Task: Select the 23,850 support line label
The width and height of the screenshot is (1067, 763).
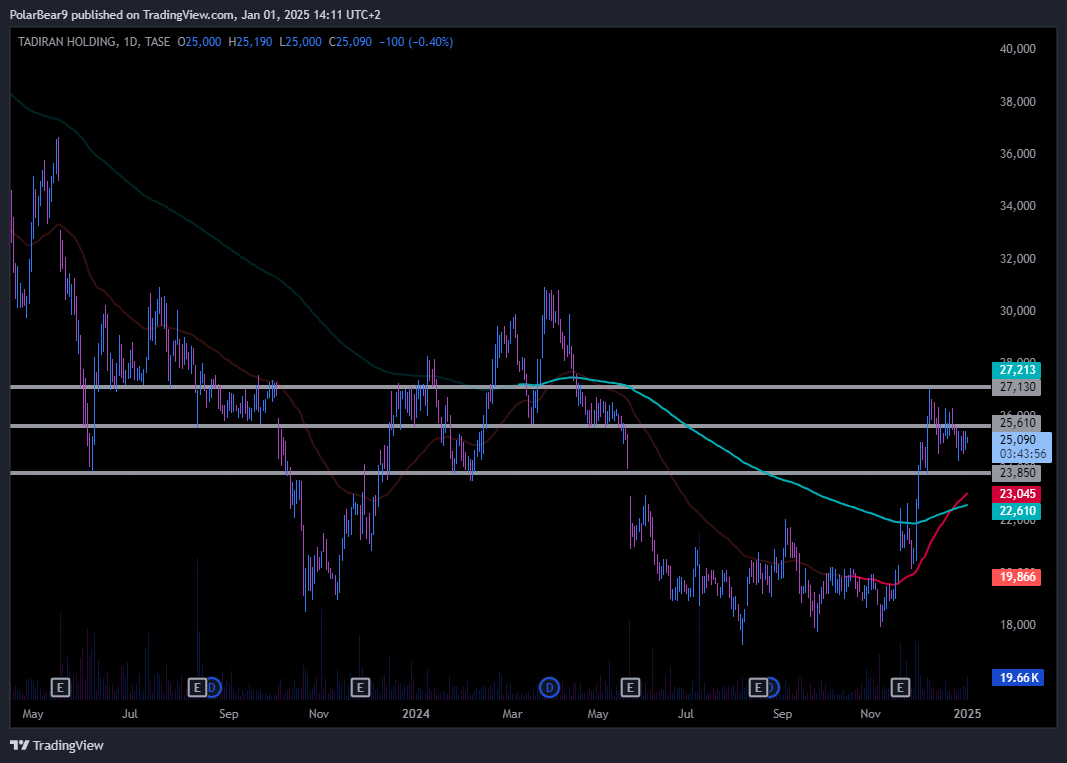Action: (1018, 473)
